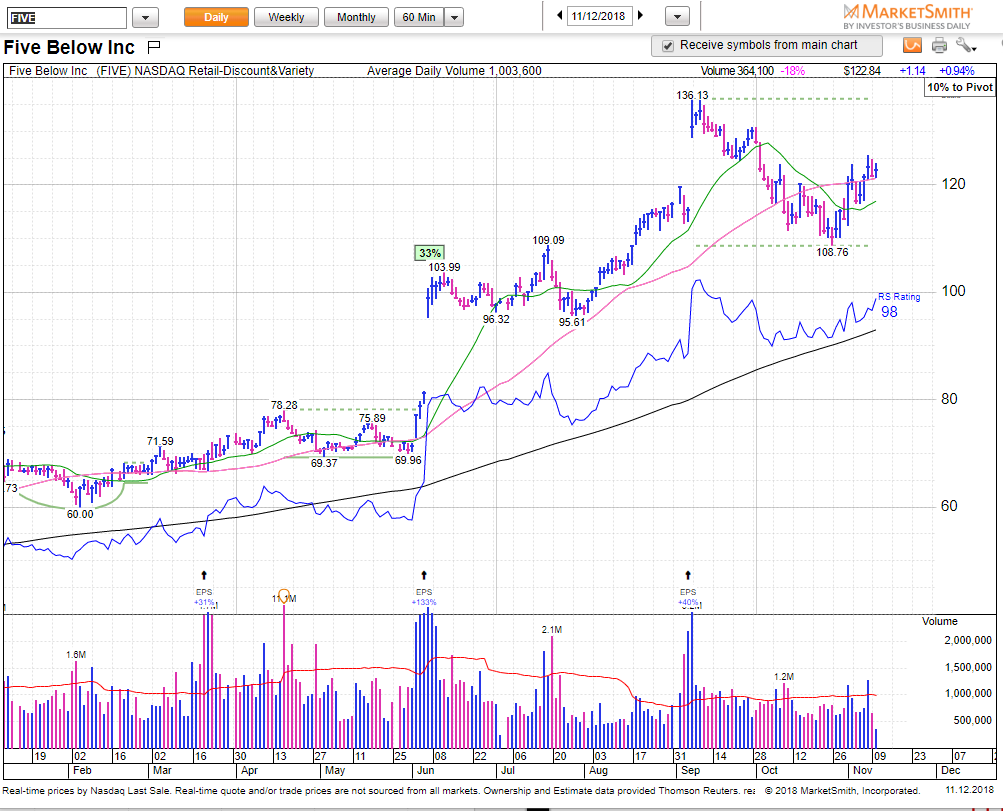Toggle Receive symbols from main chart checkbox
Image resolution: width=1003 pixels, height=811 pixels.
(x=668, y=45)
